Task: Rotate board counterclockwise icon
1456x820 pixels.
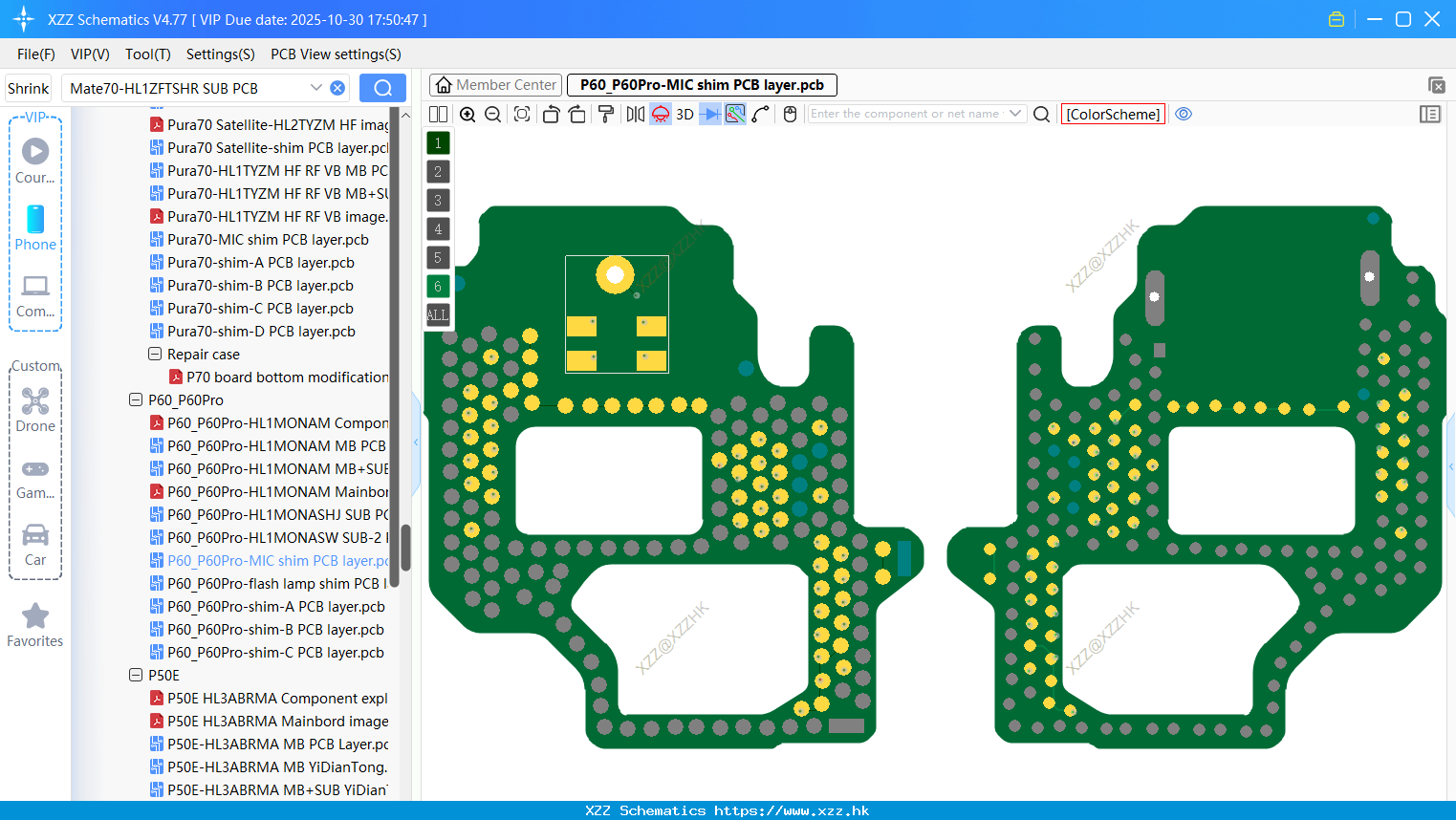Action: click(x=551, y=115)
